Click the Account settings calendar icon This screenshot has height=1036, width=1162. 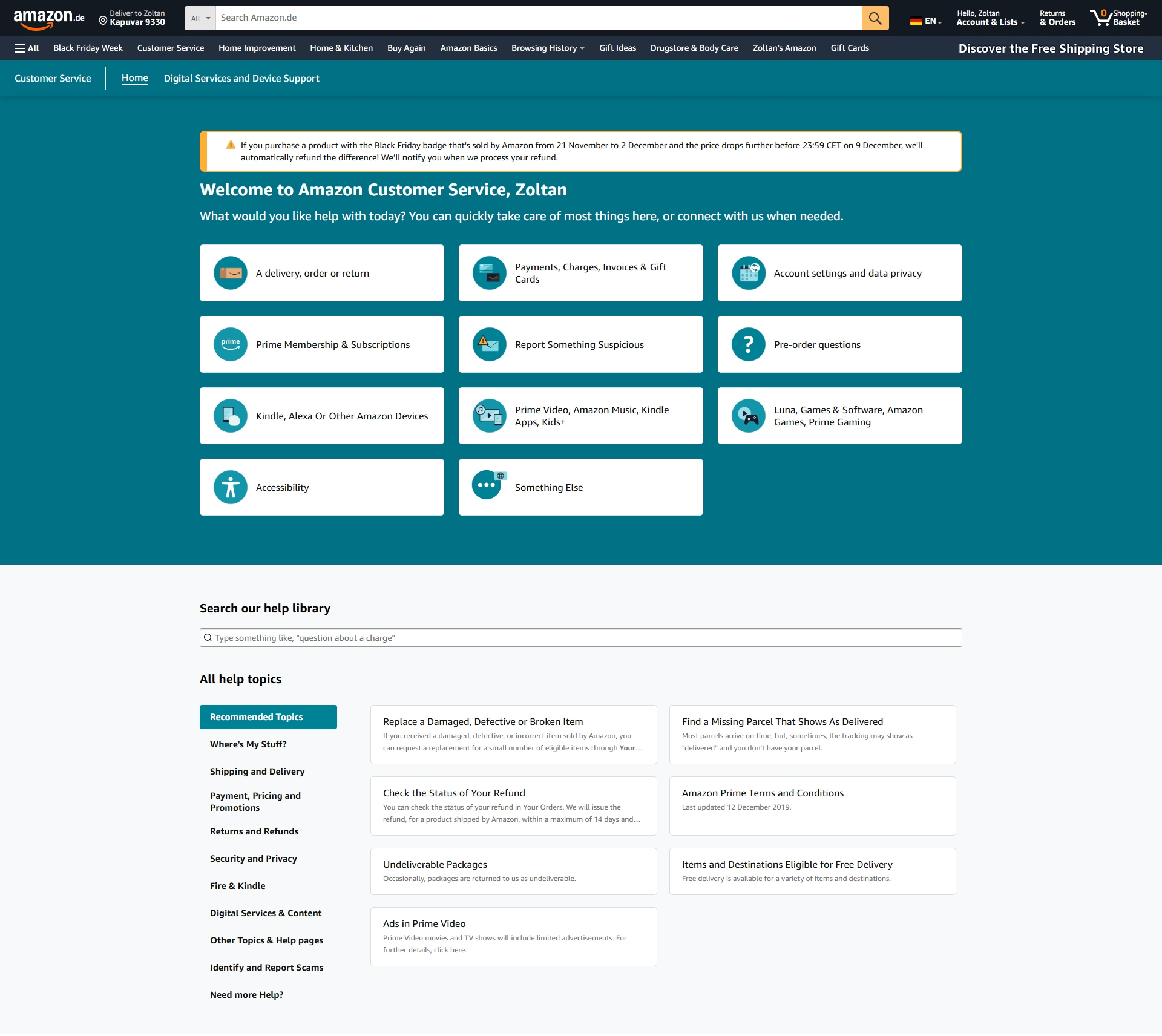point(749,273)
